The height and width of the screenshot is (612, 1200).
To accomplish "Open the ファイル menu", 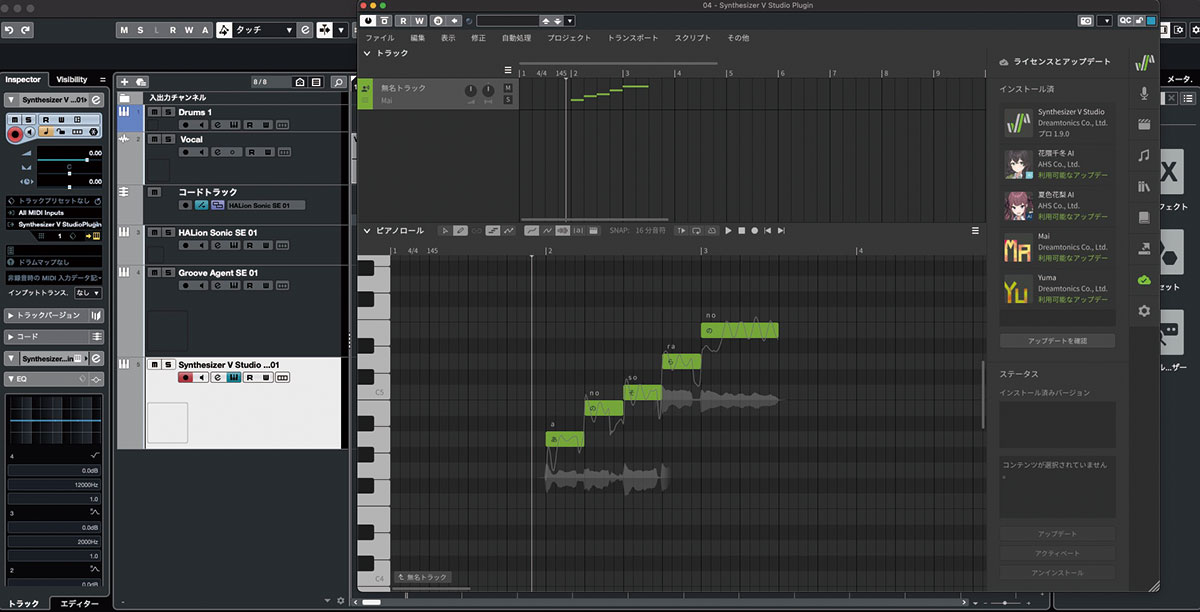I will point(379,38).
